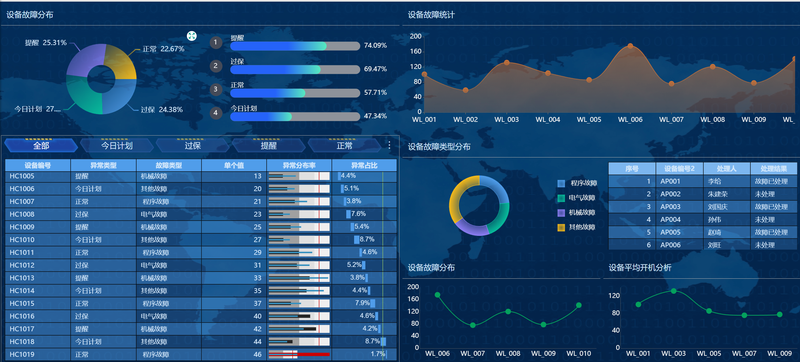
Task: Switch to the 过保 tab
Action: click(193, 146)
